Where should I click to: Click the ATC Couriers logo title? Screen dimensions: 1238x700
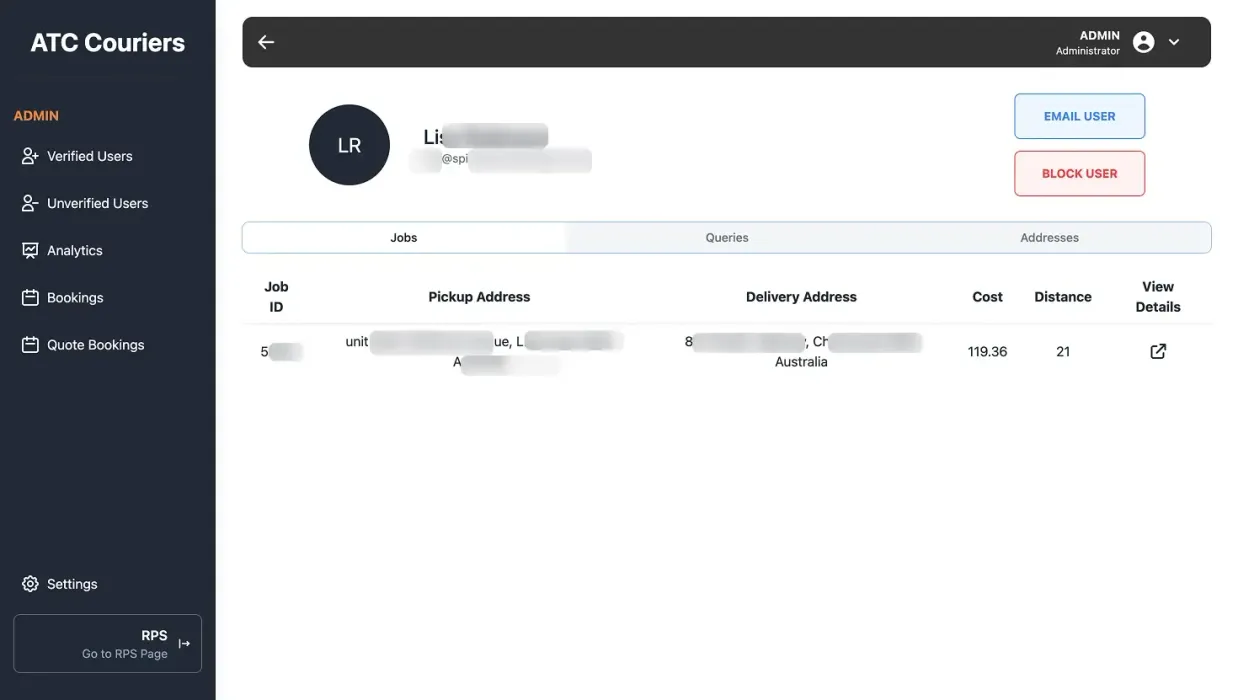click(108, 43)
